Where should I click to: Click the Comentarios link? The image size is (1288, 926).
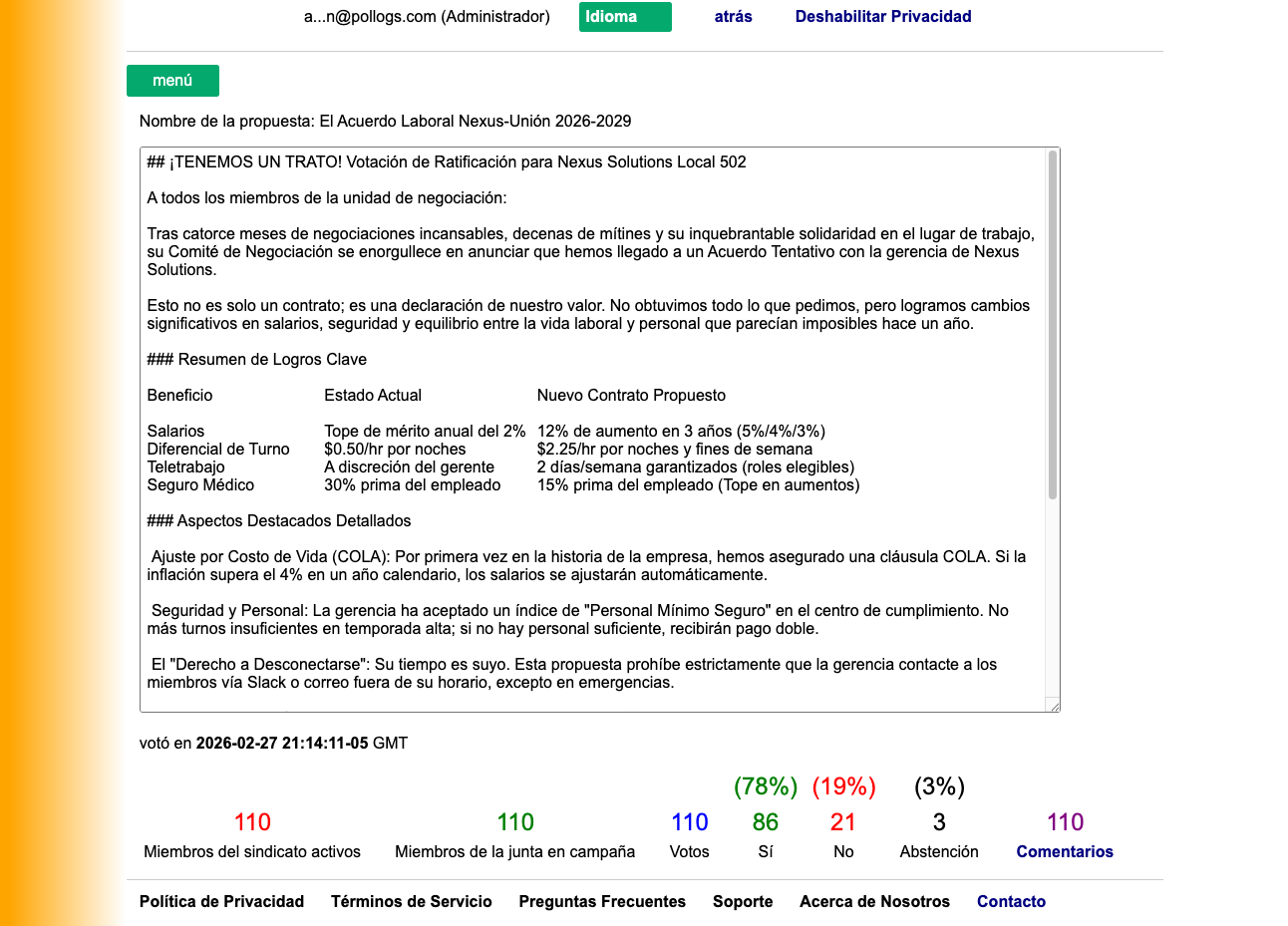coord(1065,852)
